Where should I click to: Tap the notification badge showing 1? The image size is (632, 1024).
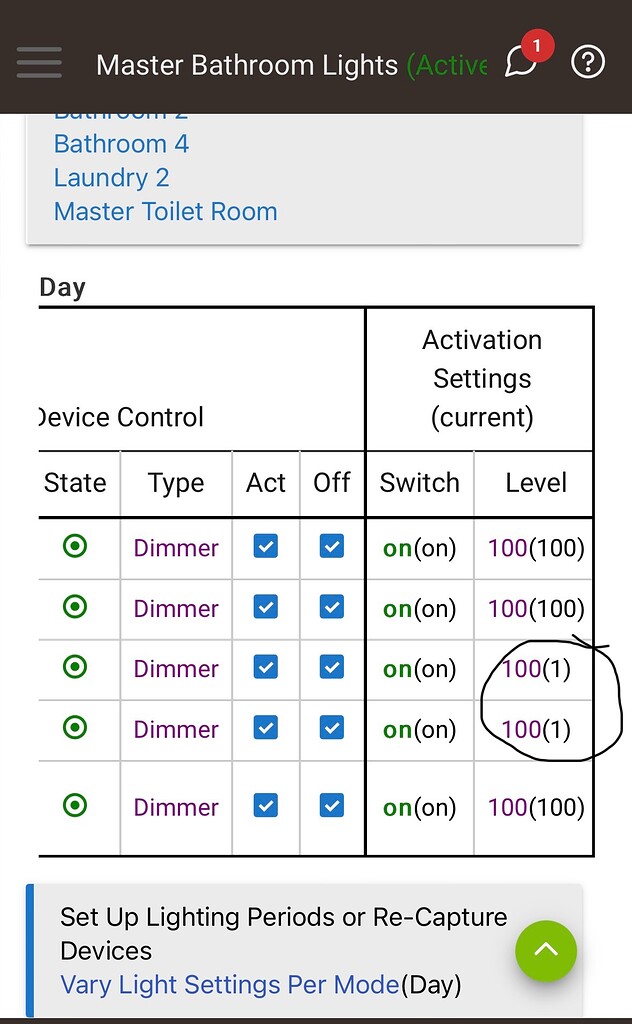tap(537, 45)
